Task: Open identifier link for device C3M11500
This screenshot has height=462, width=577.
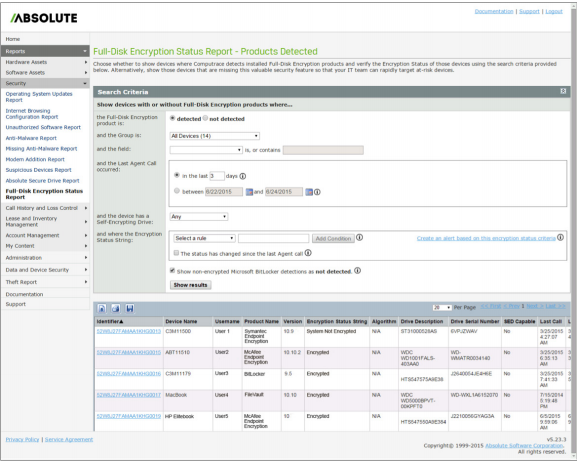Action: pos(129,331)
